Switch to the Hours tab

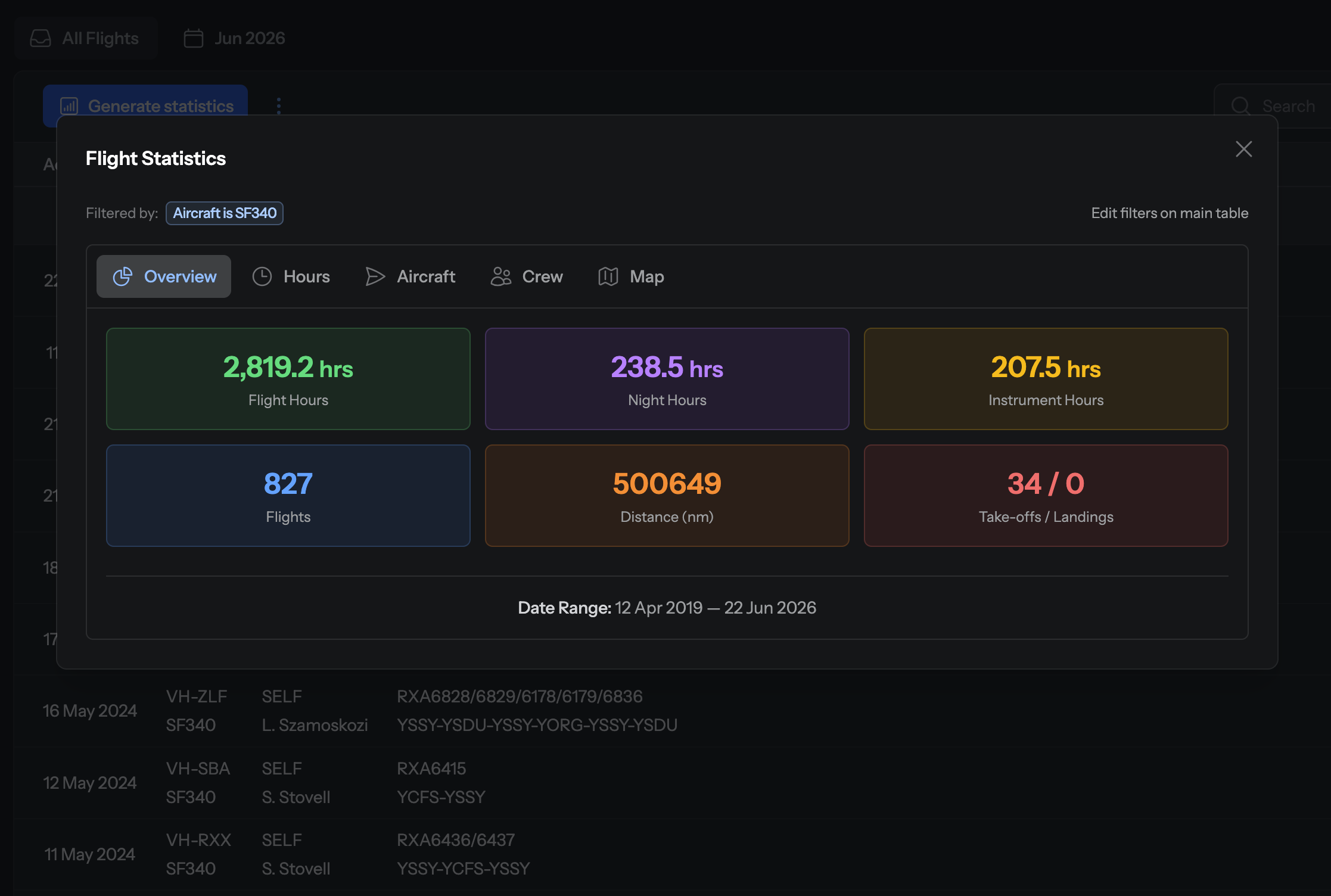click(x=291, y=276)
